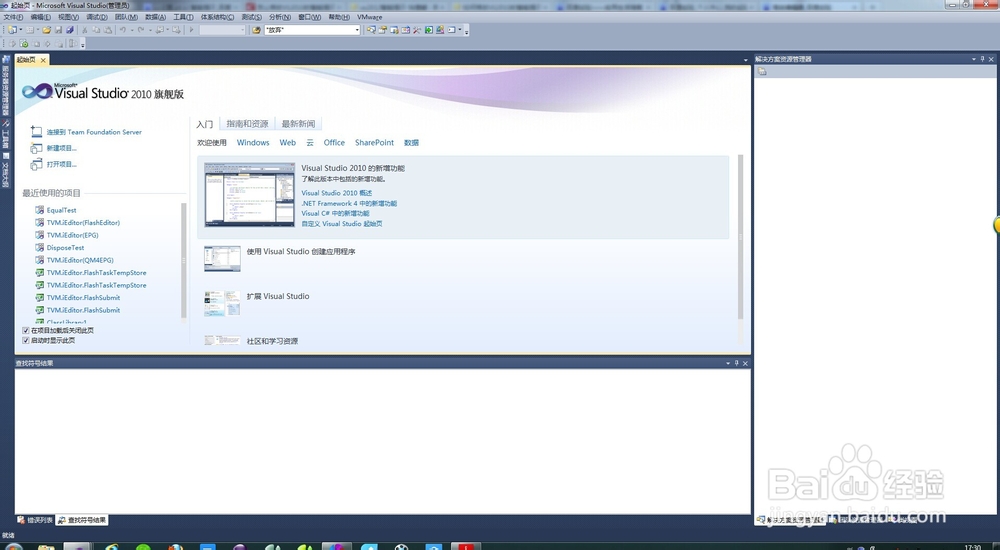Viewport: 1000px width, 550px height.
Task: Open Solution Explorer via toolbar icon
Action: click(x=371, y=30)
